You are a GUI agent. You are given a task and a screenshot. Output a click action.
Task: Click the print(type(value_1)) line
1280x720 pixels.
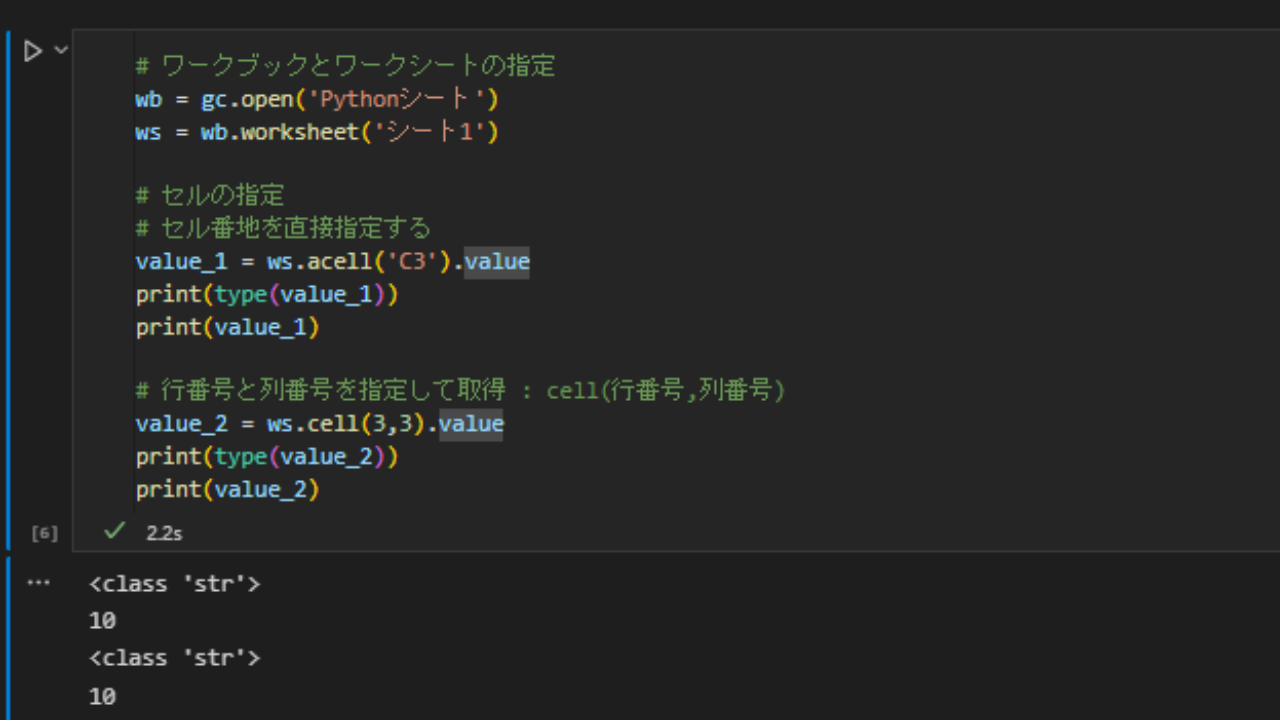266,294
